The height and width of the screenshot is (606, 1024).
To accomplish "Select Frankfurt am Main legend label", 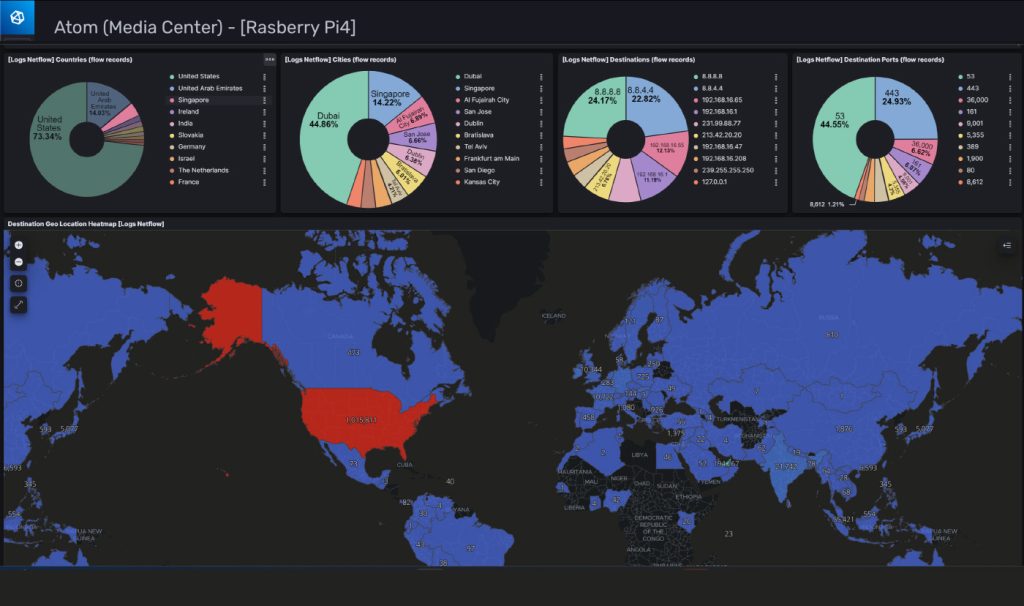I will 491,158.
